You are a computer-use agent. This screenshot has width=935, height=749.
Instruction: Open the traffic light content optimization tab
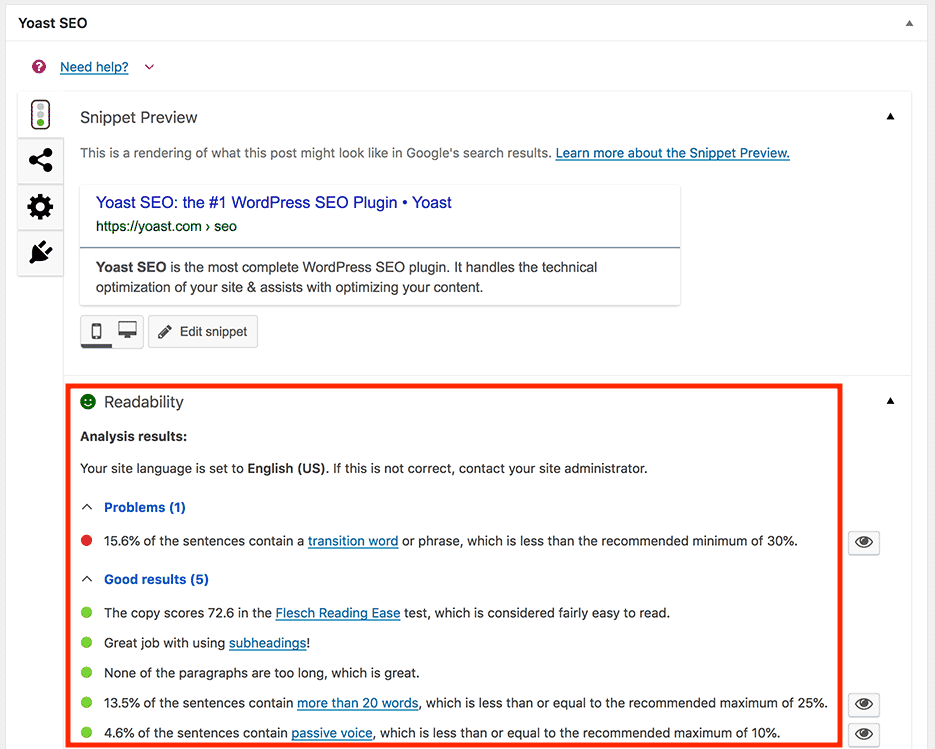[41, 114]
